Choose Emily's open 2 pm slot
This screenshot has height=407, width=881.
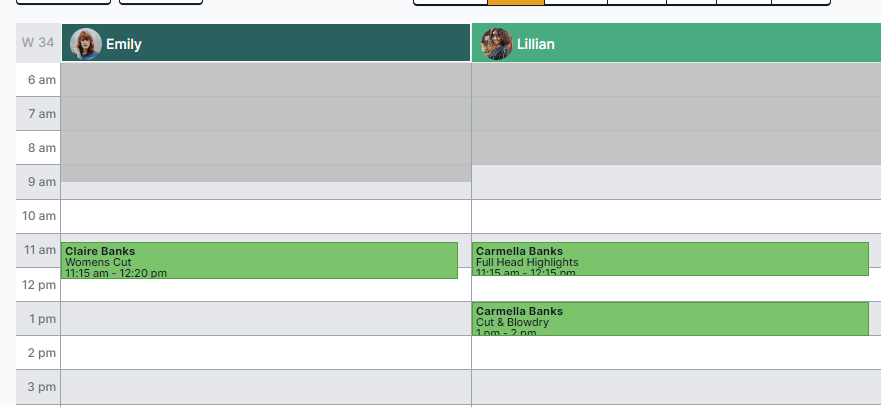pos(266,352)
